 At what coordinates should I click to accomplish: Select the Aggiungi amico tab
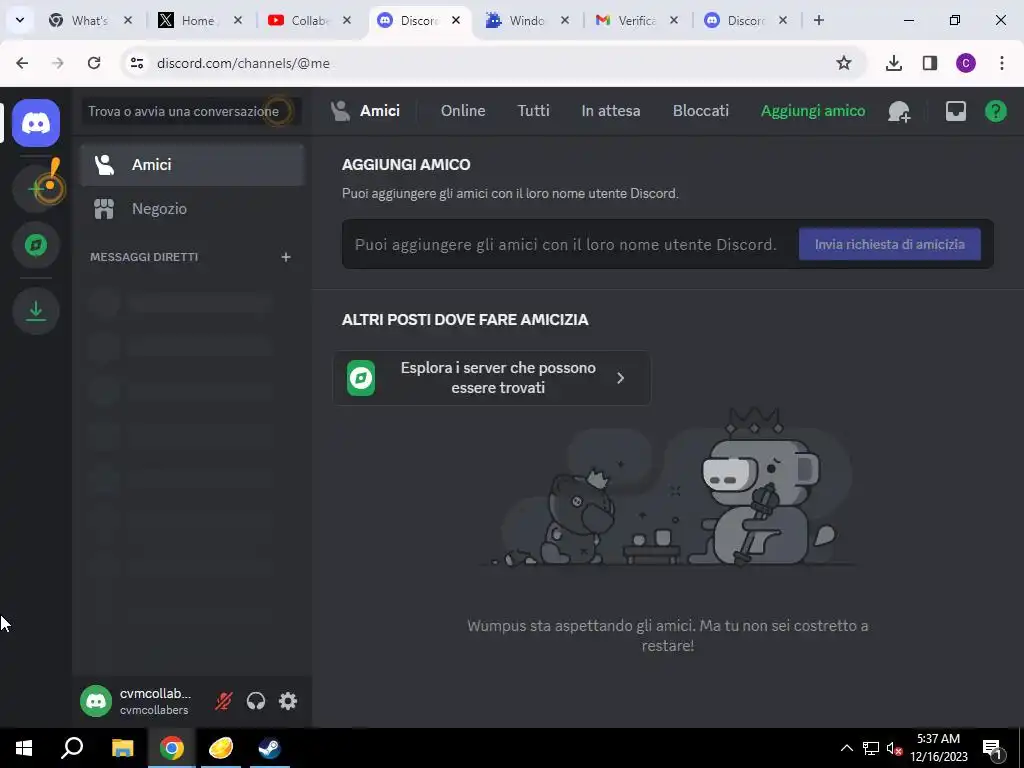tap(813, 111)
